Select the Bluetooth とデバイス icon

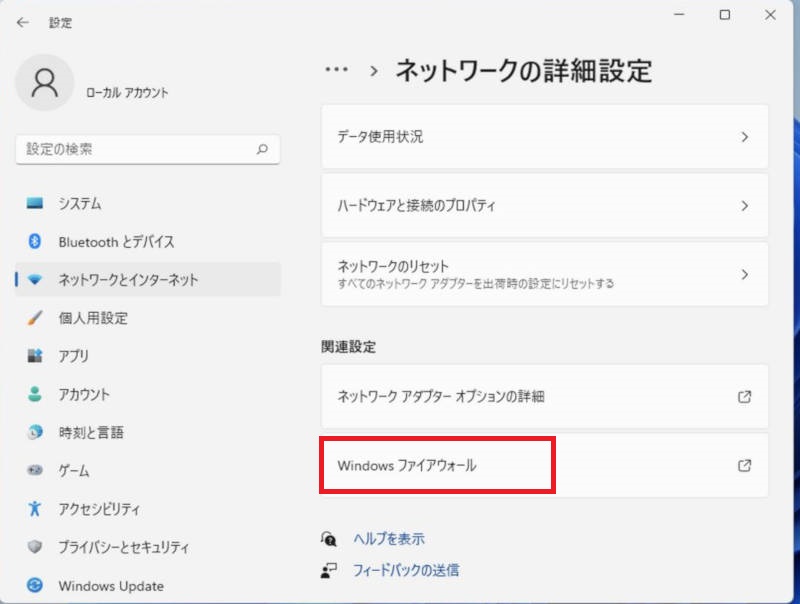(35, 241)
